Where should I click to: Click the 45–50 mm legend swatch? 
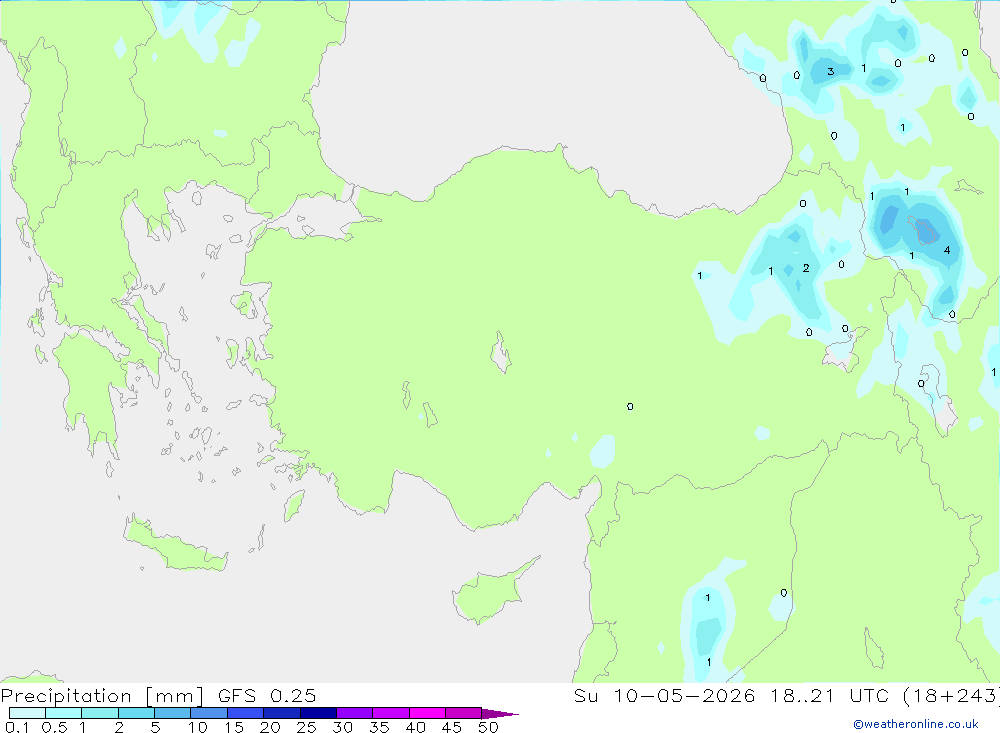click(463, 713)
